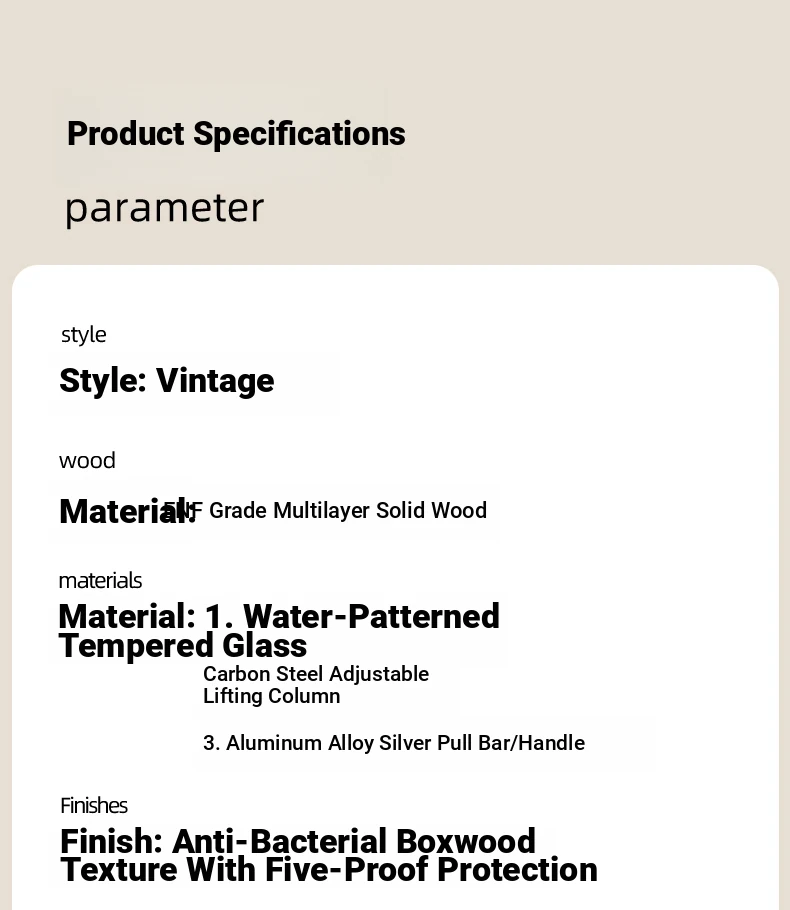This screenshot has height=910, width=790.
Task: Click the small wood label
Action: click(x=87, y=461)
